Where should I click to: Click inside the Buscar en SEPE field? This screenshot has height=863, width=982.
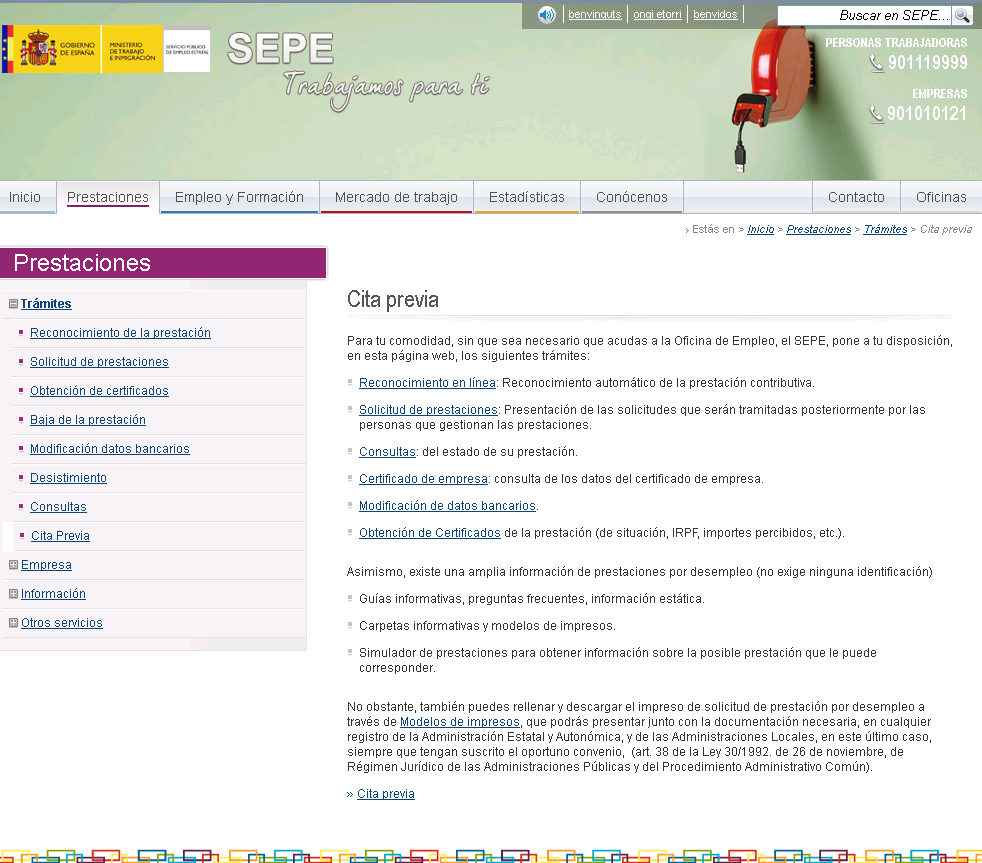(864, 15)
